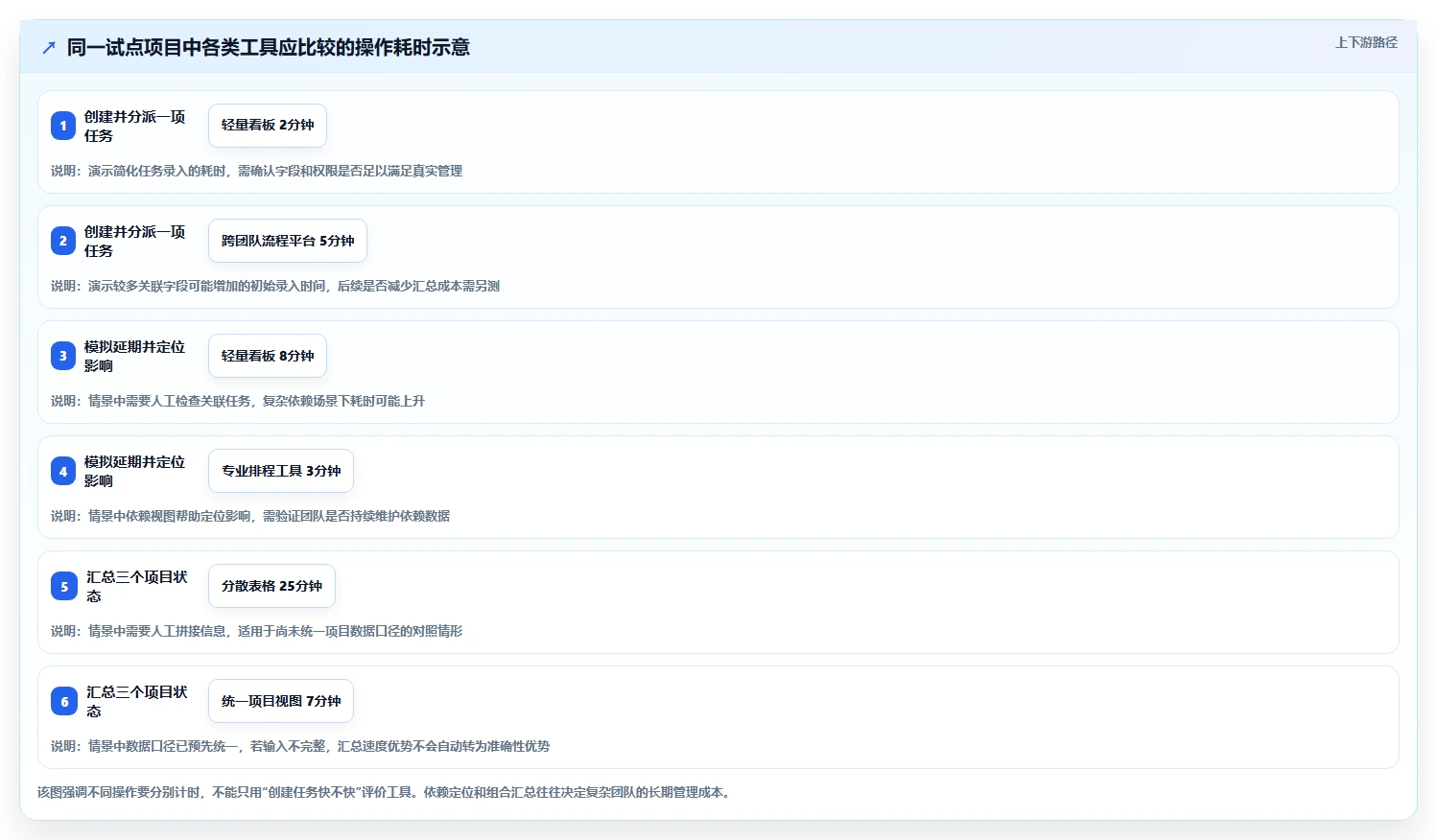1437x840 pixels.
Task: Click the step 2 number badge
Action: pos(63,241)
